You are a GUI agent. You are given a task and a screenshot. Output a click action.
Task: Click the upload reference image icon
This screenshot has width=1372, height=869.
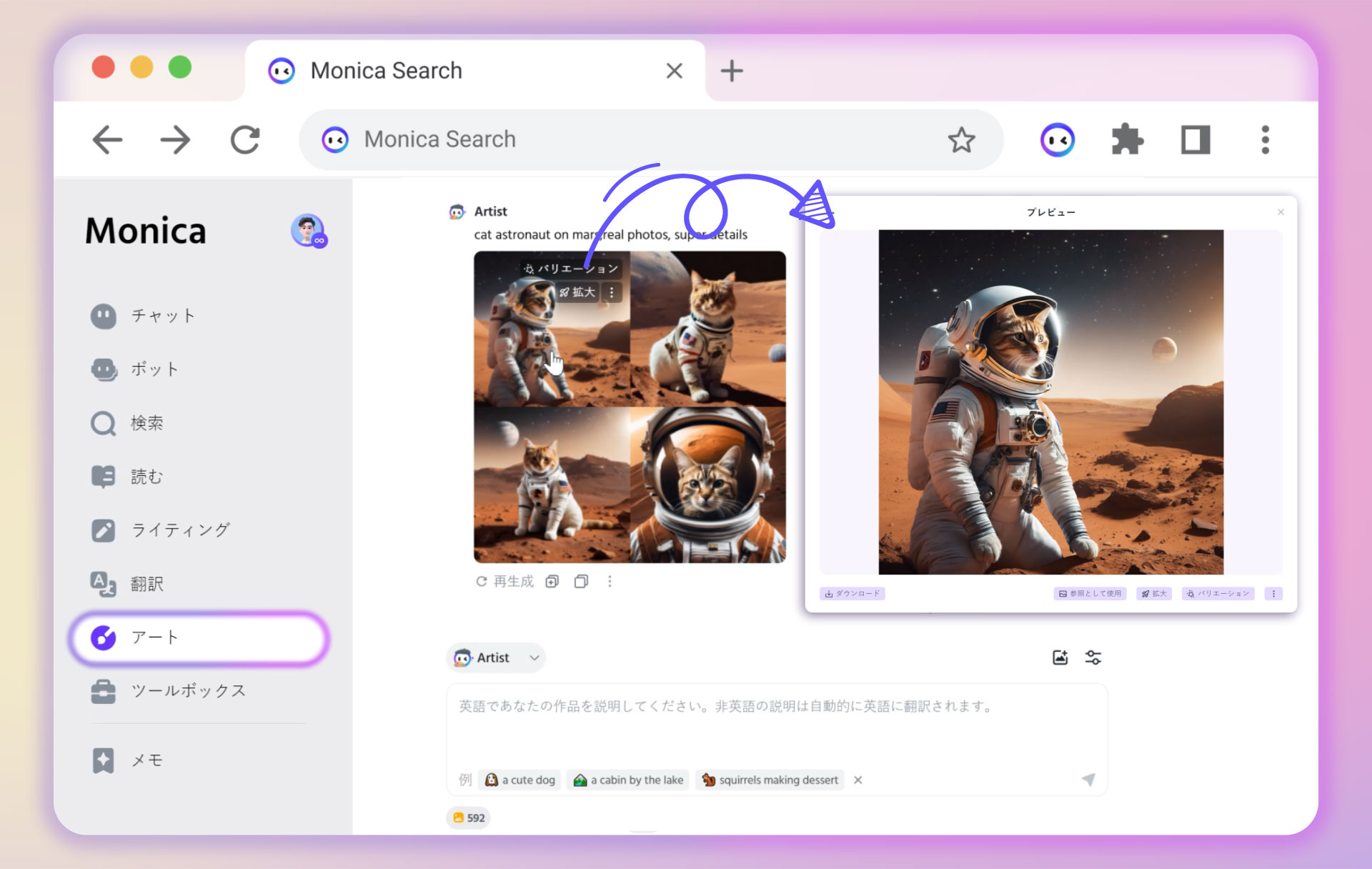coord(1060,657)
